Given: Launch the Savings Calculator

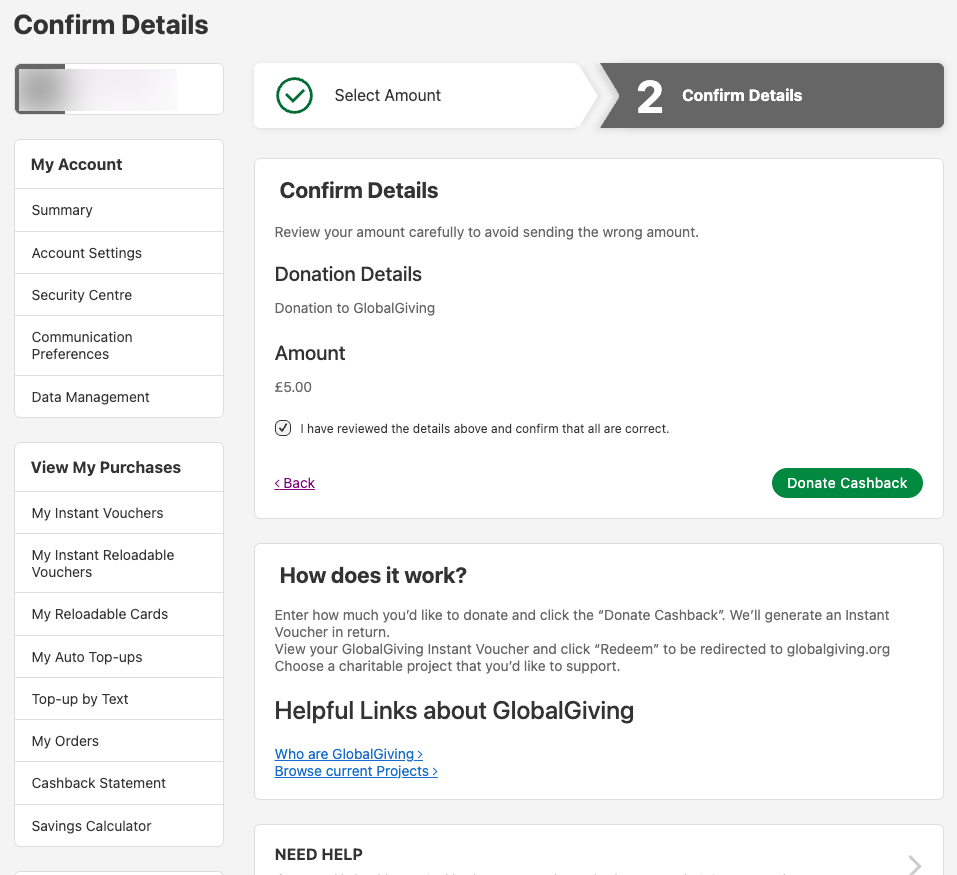Looking at the screenshot, I should [92, 826].
